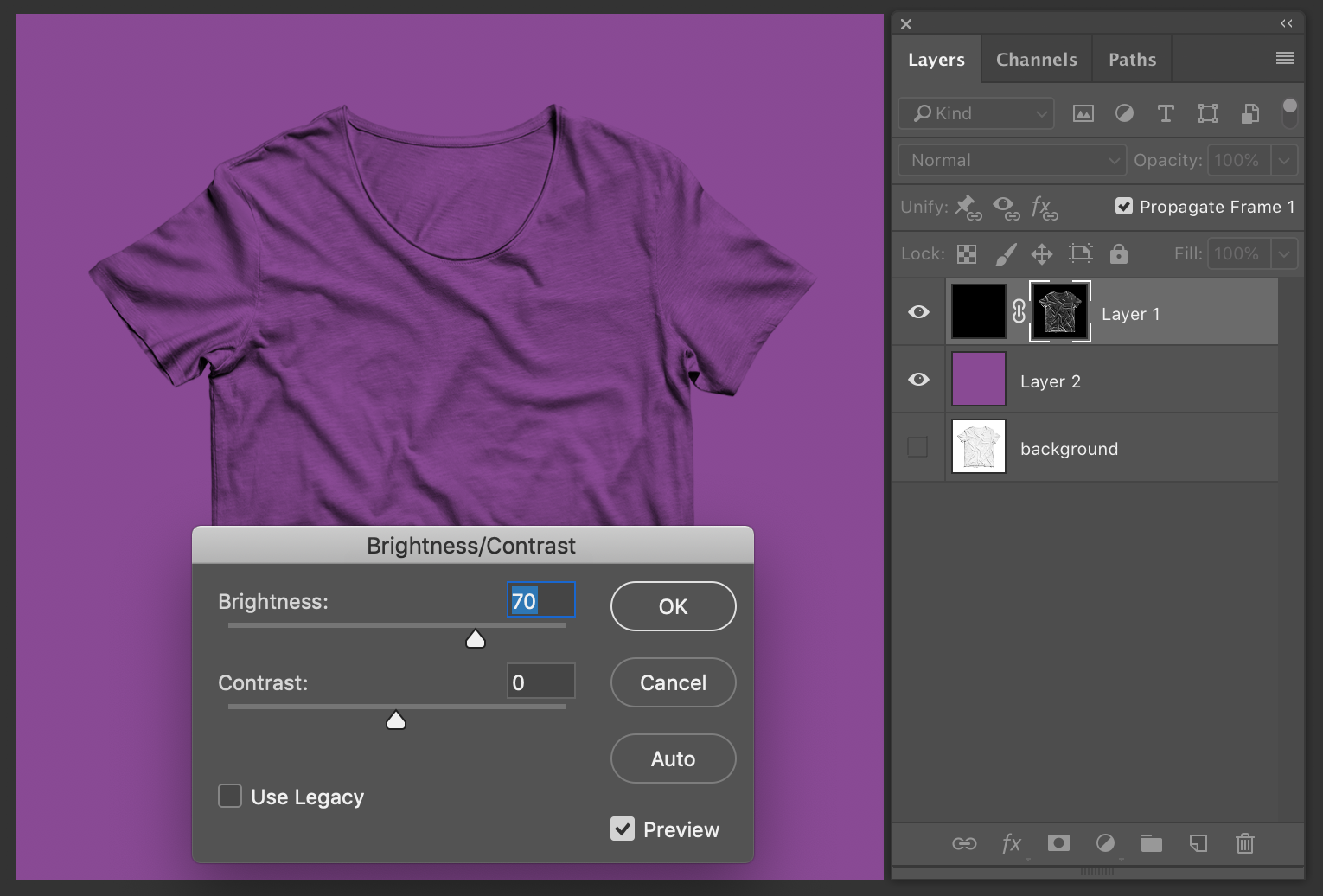Open the layer style fx menu
The width and height of the screenshot is (1323, 896).
pyautogui.click(x=1011, y=843)
